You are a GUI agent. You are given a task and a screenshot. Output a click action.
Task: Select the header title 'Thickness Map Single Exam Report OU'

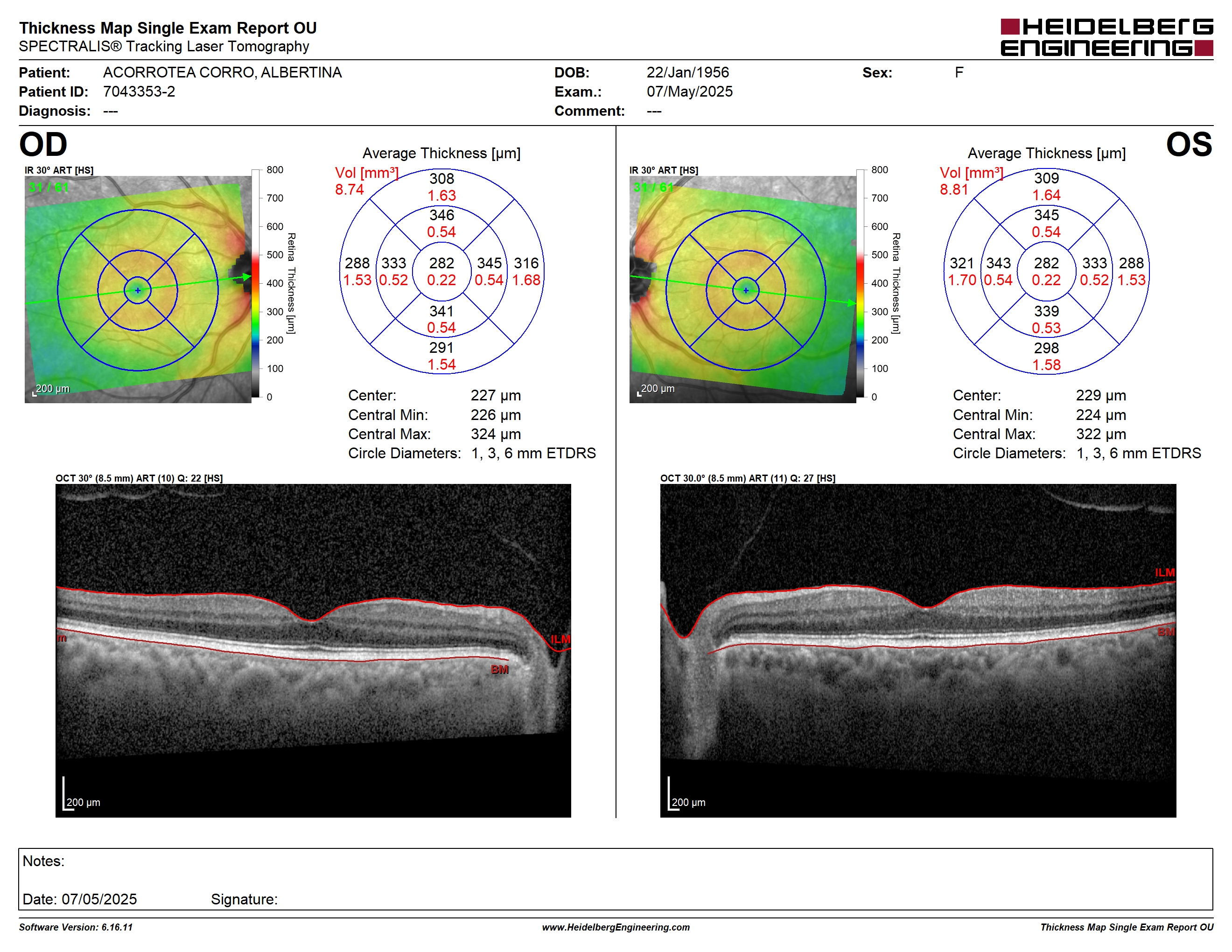pos(168,28)
